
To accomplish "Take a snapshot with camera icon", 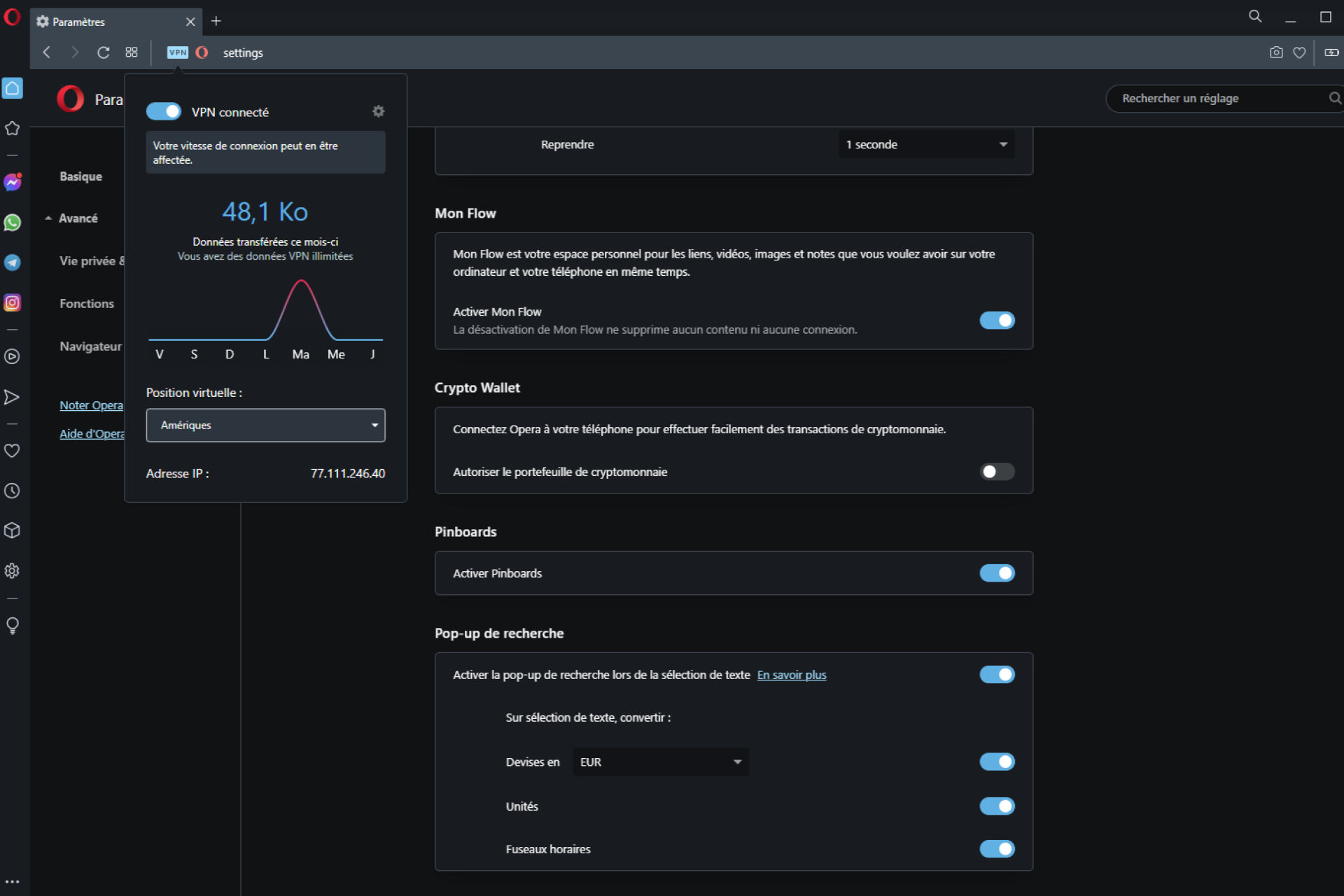I will coord(1276,52).
